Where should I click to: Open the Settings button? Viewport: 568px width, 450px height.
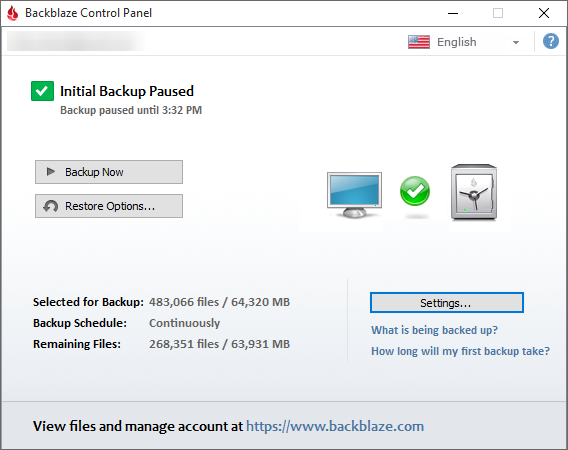coord(447,303)
